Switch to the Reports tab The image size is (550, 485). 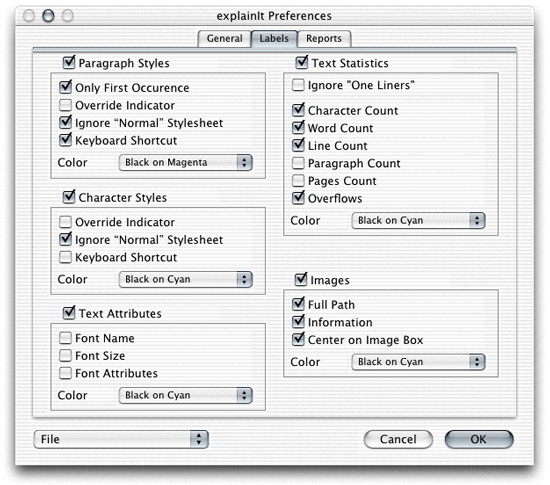pyautogui.click(x=324, y=39)
